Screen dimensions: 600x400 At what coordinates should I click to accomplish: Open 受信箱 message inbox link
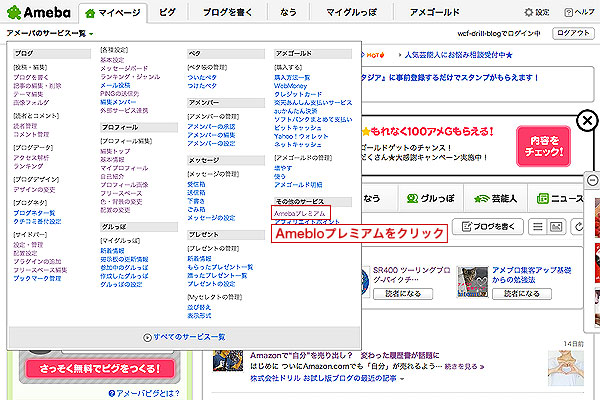(x=196, y=184)
